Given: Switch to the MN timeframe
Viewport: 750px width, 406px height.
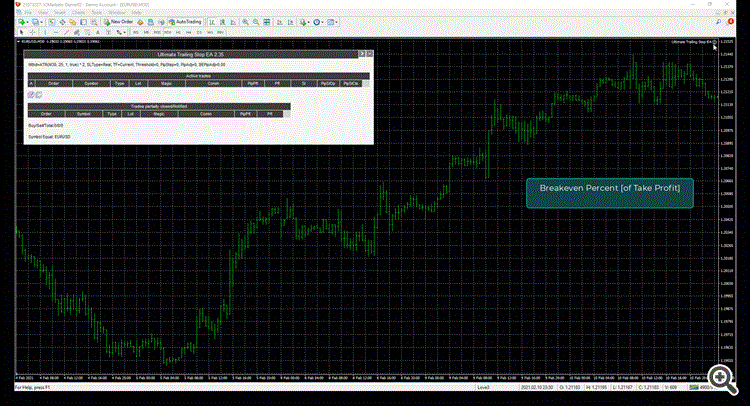Looking at the screenshot, I should [x=220, y=33].
